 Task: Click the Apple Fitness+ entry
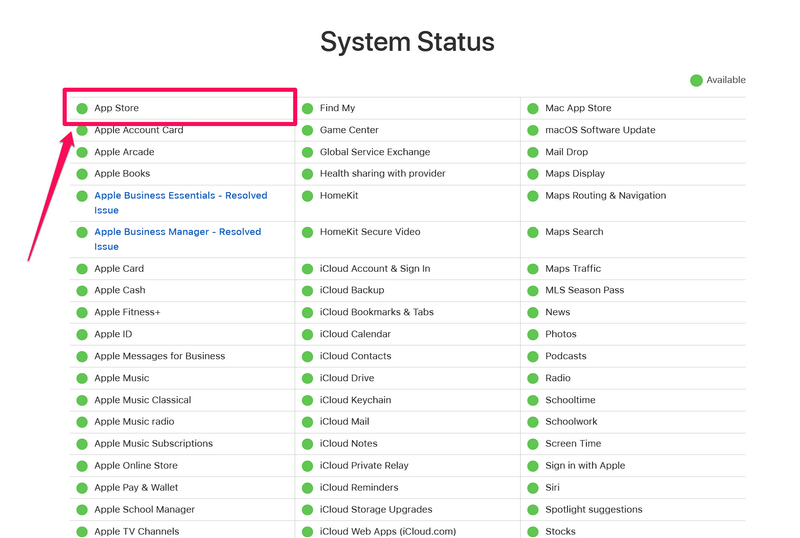pyautogui.click(x=127, y=312)
